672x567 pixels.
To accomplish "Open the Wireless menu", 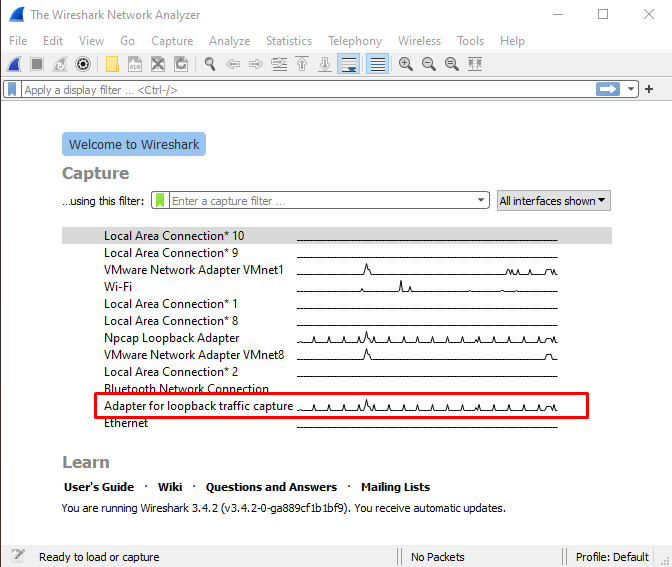I will pyautogui.click(x=419, y=41).
